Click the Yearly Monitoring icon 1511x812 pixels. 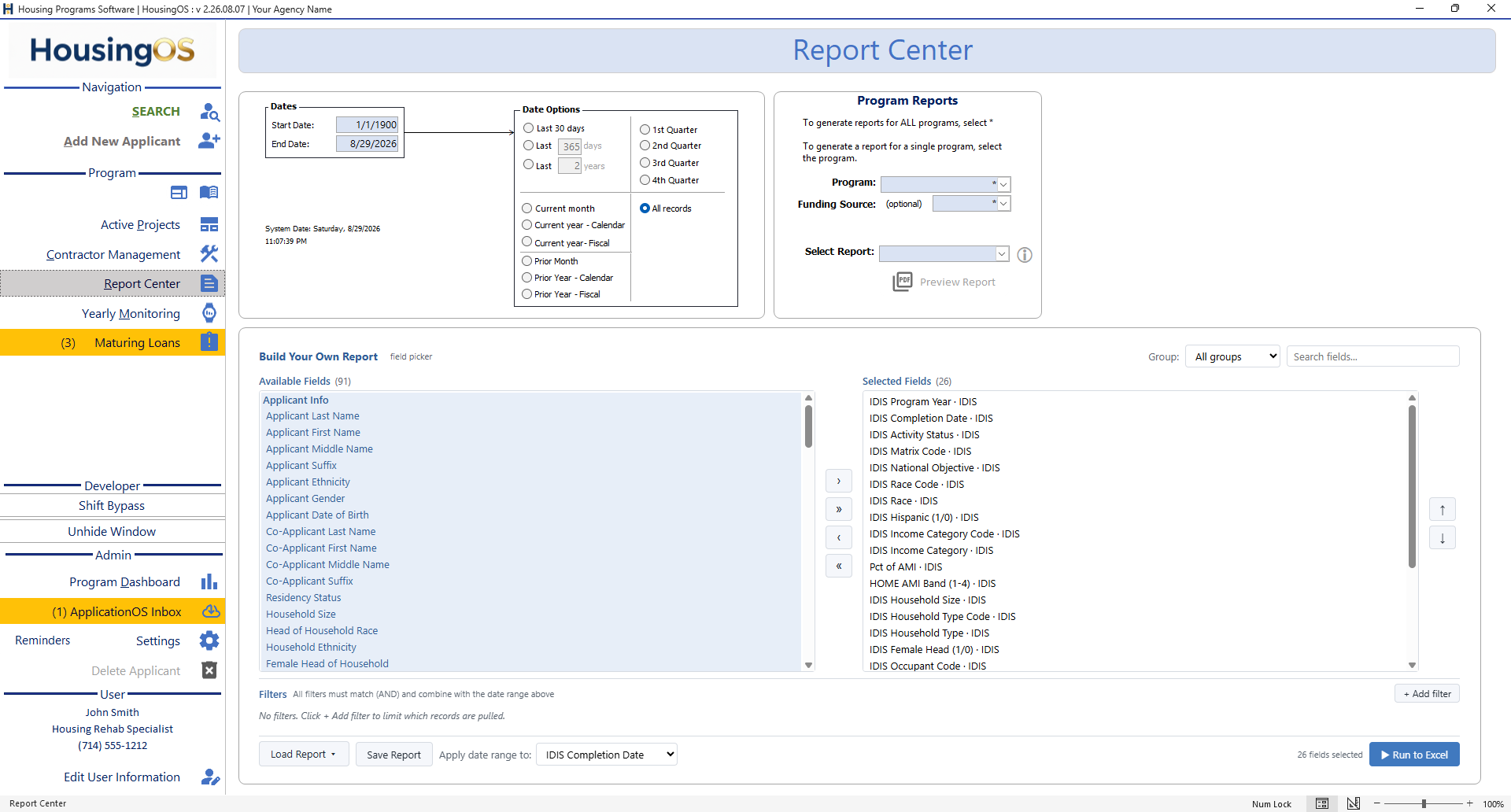coord(209,313)
